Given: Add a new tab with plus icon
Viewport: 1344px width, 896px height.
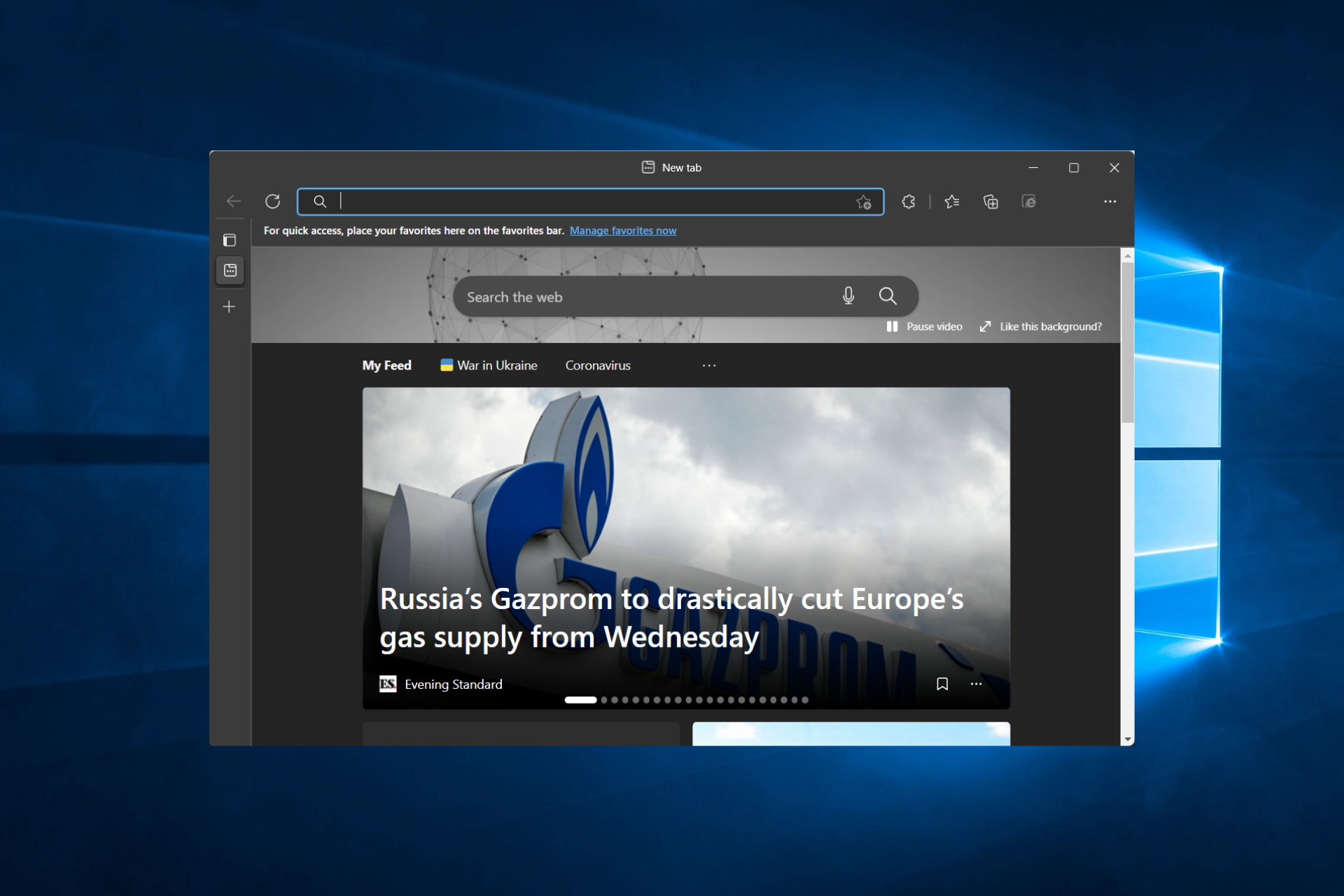Looking at the screenshot, I should pyautogui.click(x=229, y=307).
